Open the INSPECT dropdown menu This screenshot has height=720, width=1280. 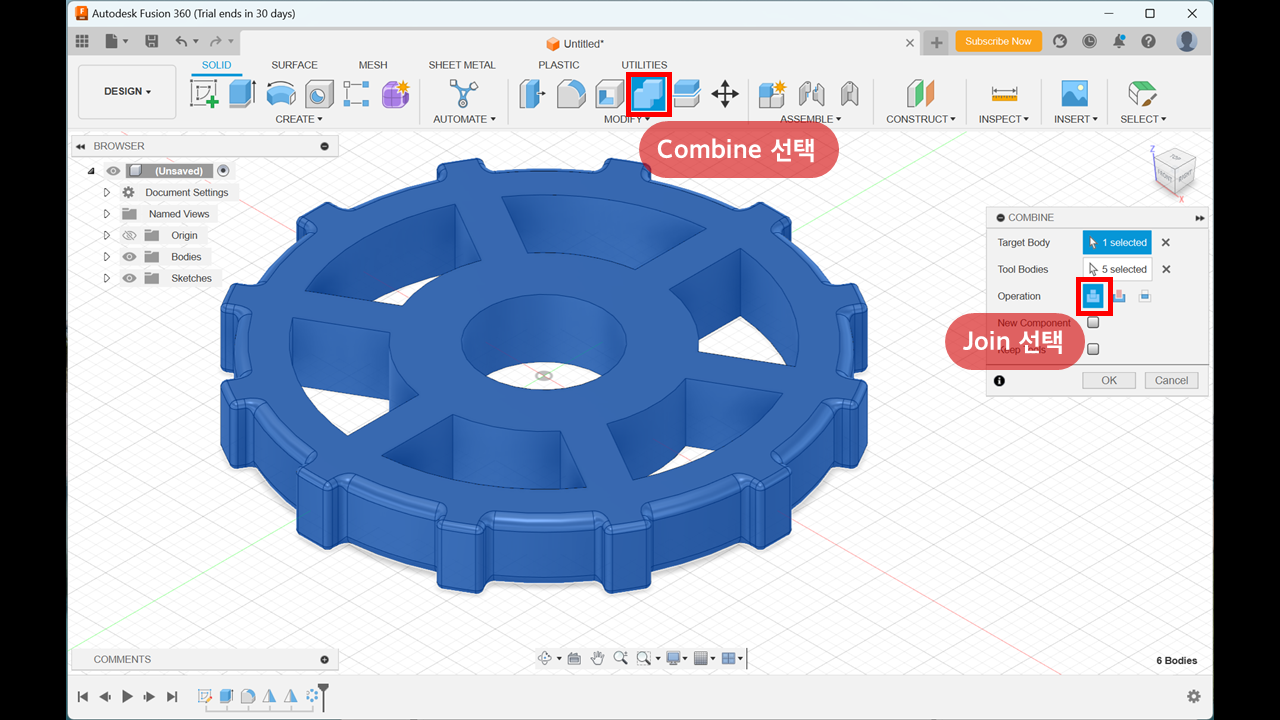tap(1003, 119)
